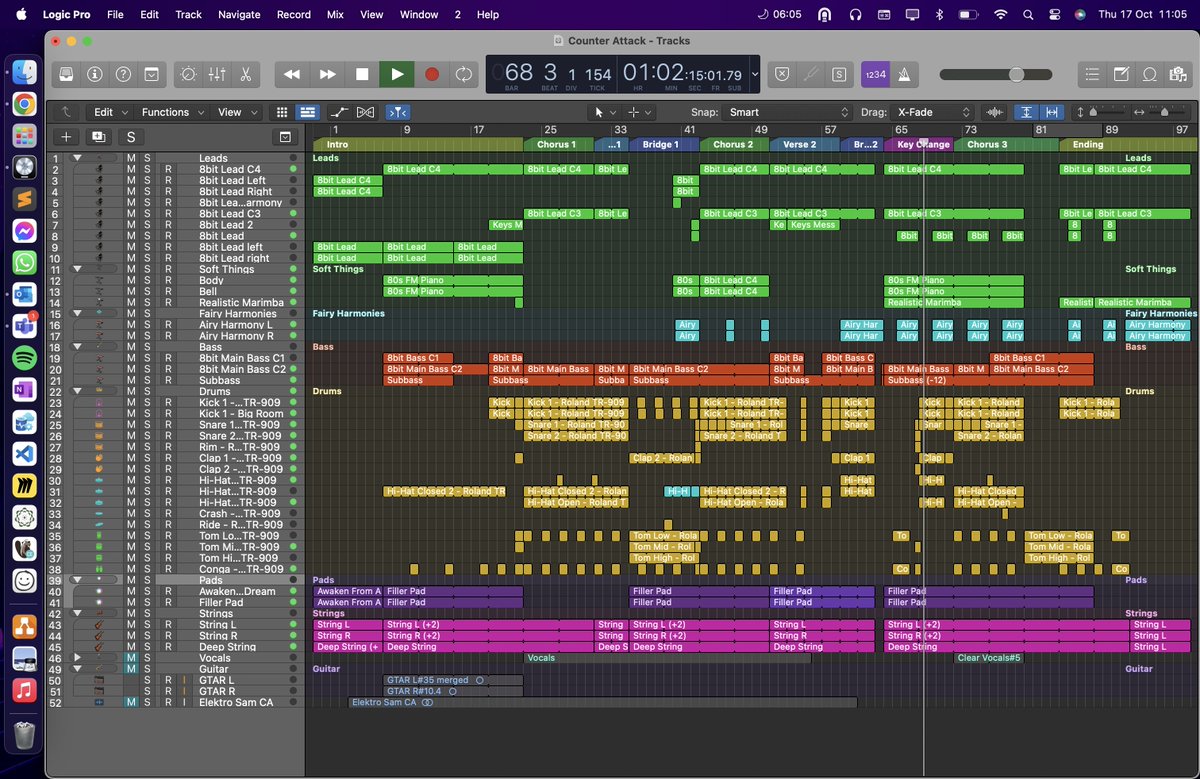1200x779 pixels.
Task: Select the Chorus 1 arrangement marker
Action: [557, 144]
